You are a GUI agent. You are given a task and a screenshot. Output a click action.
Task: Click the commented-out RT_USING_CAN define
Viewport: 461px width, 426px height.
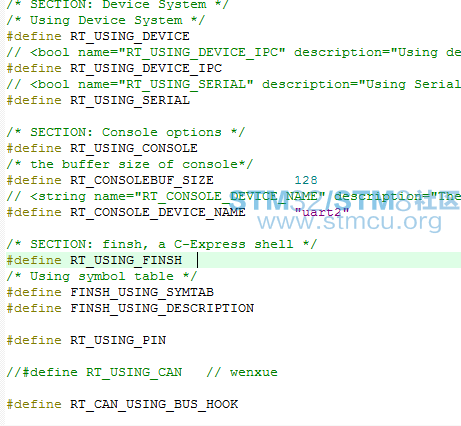pyautogui.click(x=94, y=372)
